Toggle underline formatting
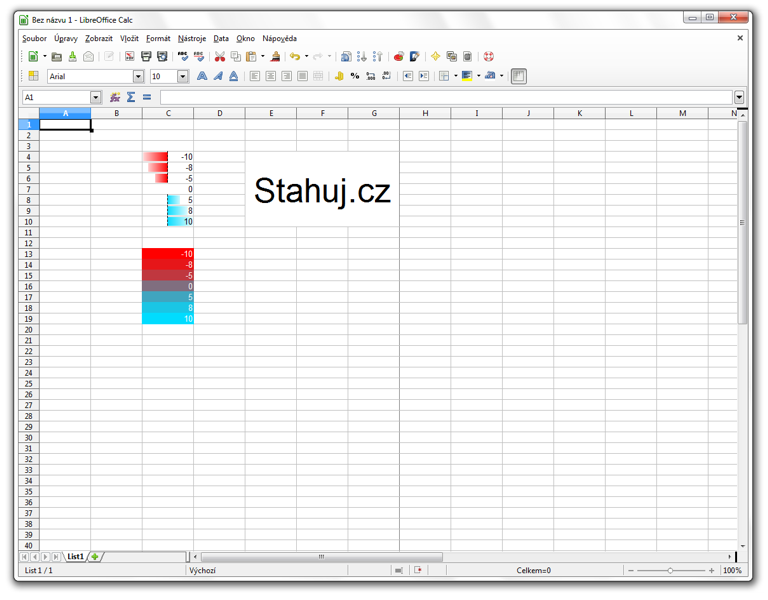 [234, 76]
